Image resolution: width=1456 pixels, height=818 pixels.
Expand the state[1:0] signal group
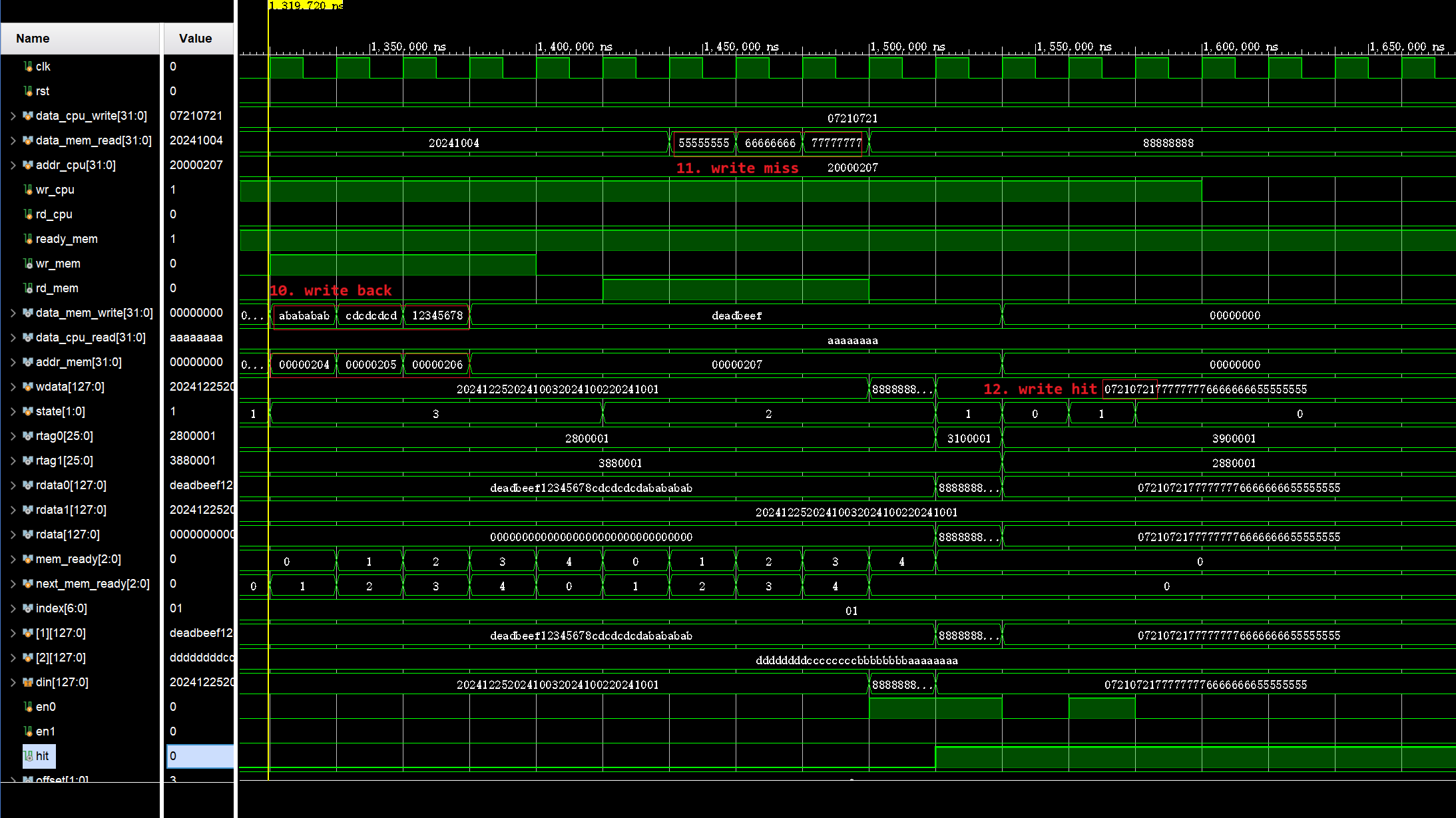tap(13, 411)
